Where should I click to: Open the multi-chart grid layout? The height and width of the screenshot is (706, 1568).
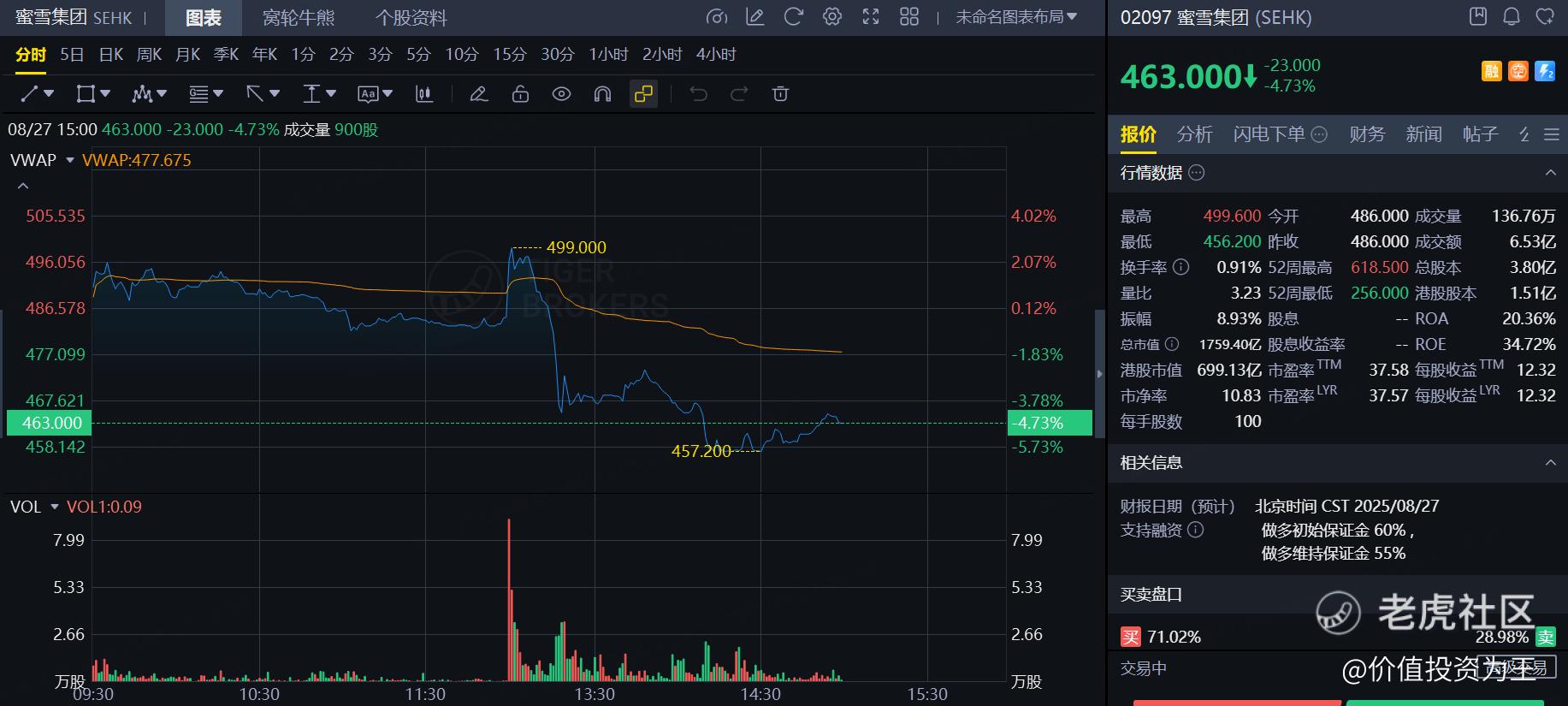909,17
